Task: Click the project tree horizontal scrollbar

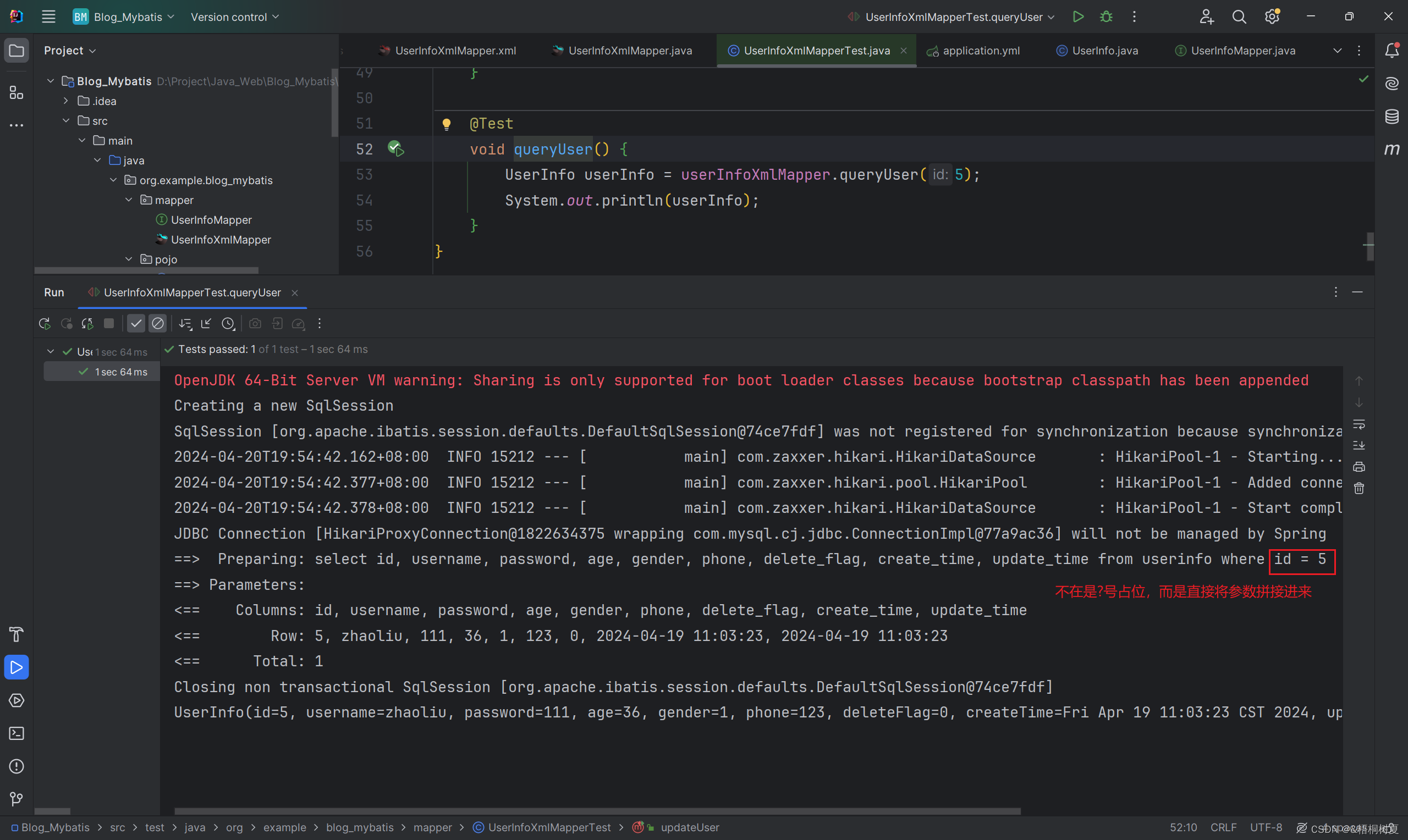Action: (146, 270)
